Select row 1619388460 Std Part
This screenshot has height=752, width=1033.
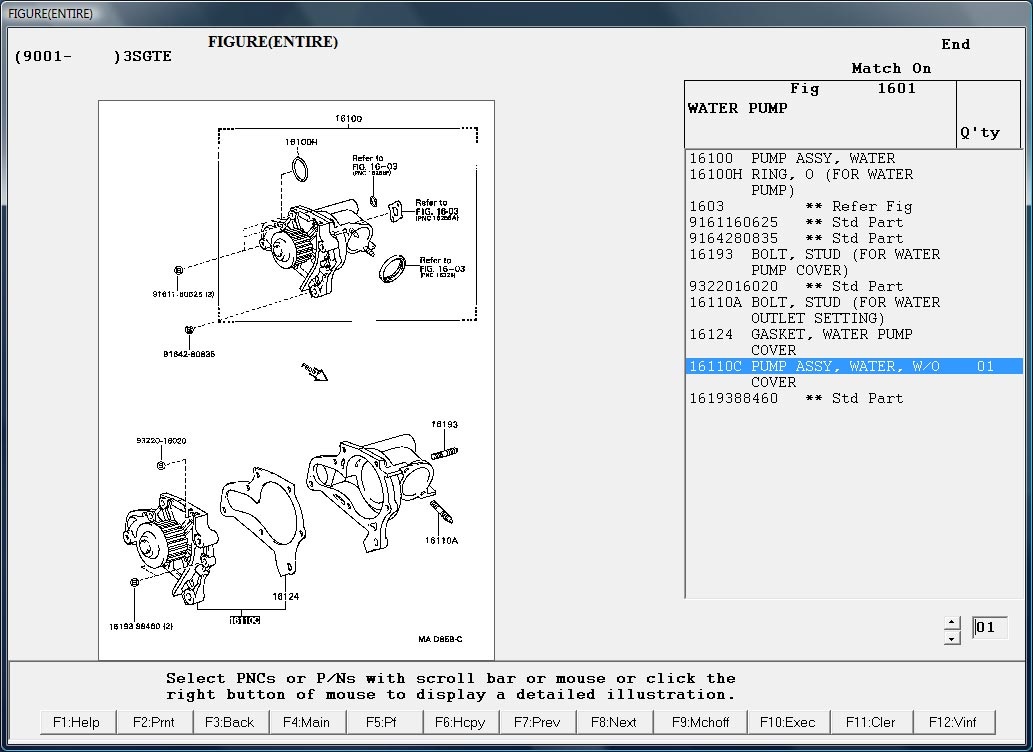854,398
